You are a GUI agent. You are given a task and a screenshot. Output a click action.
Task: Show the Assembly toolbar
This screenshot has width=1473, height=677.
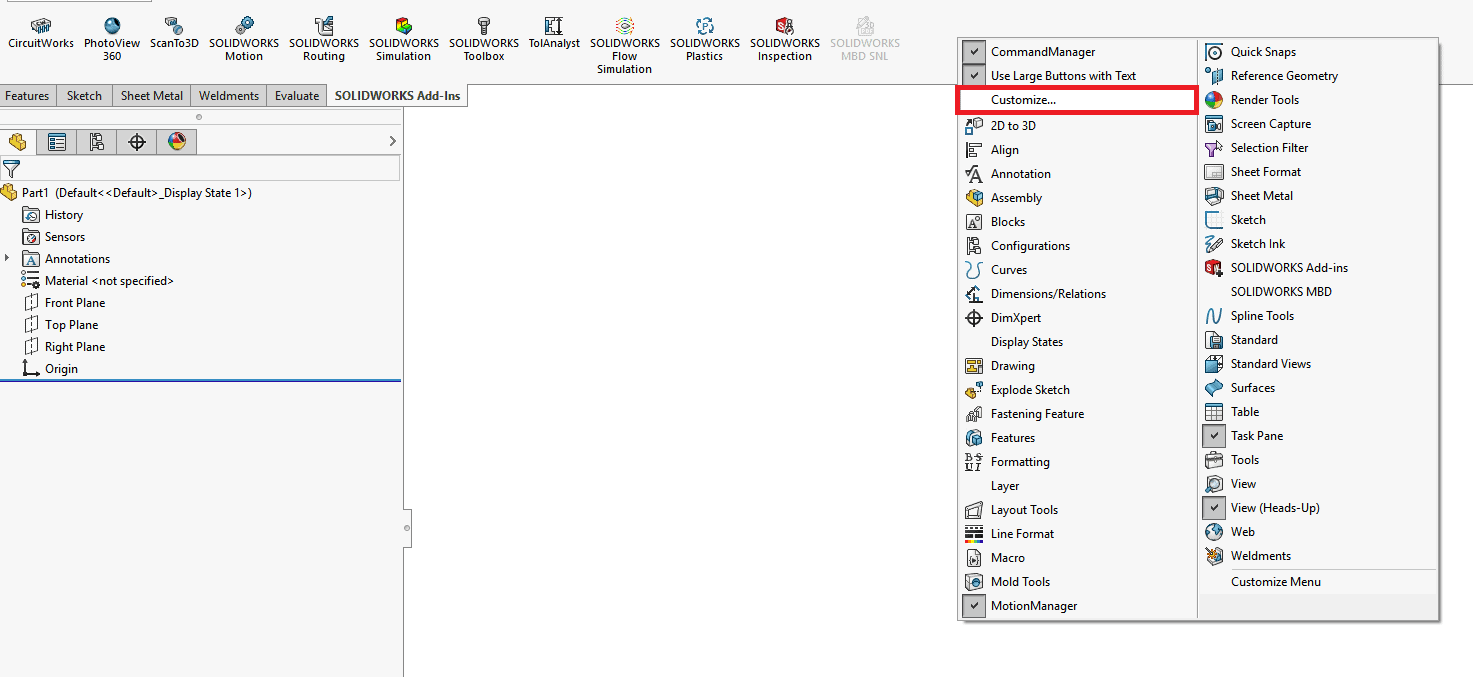pyautogui.click(x=1077, y=198)
